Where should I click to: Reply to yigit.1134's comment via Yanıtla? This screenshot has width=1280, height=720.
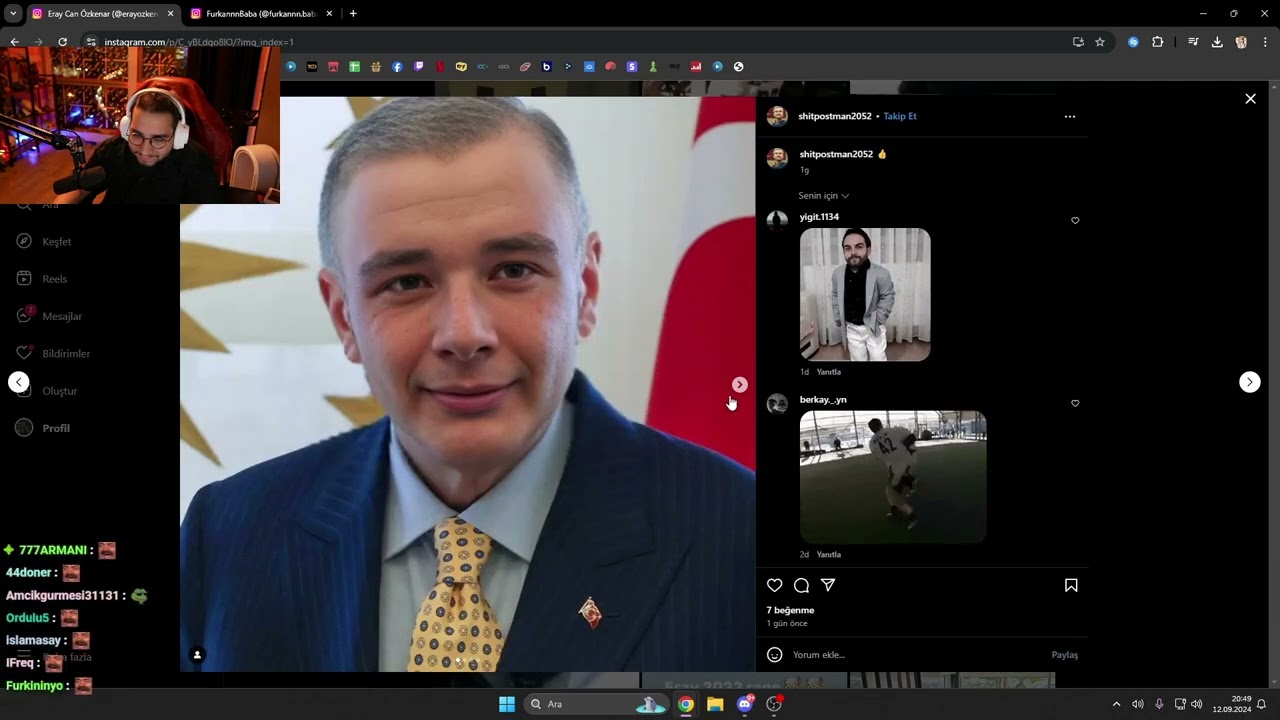coord(828,372)
